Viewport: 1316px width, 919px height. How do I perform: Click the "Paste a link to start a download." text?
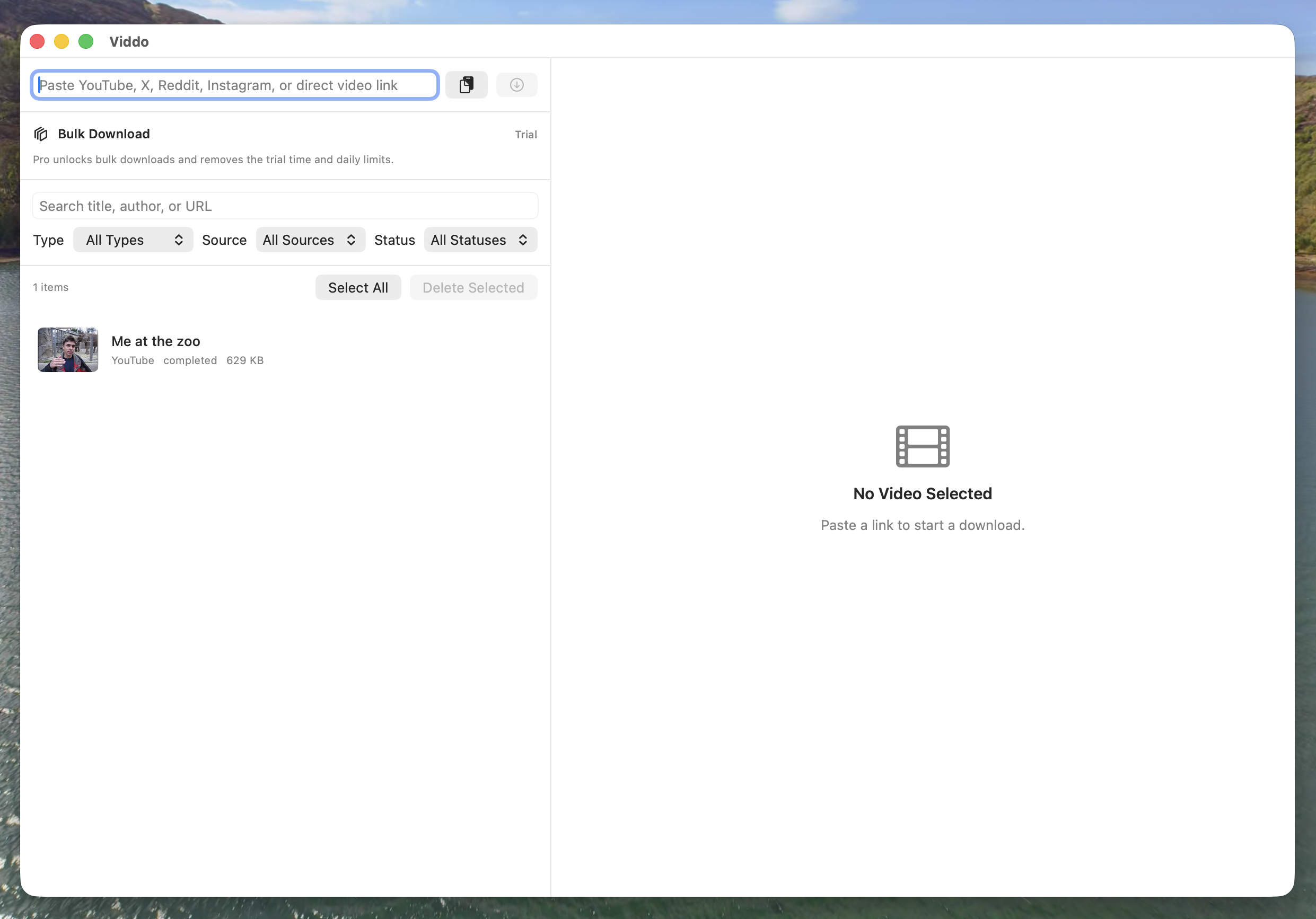click(922, 525)
